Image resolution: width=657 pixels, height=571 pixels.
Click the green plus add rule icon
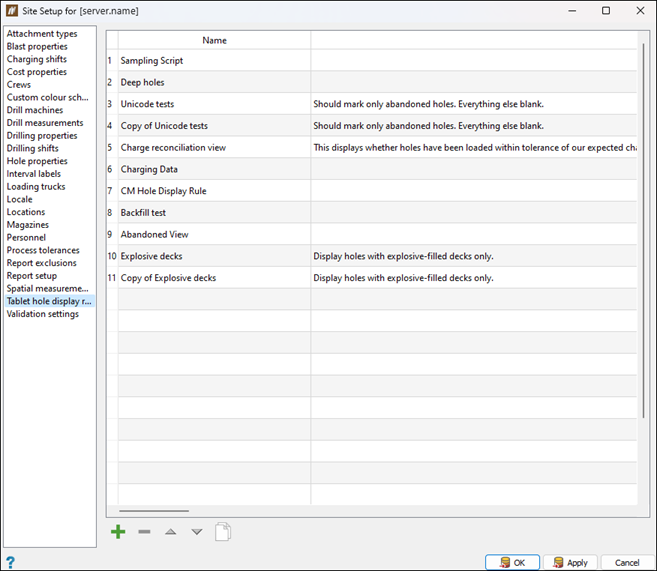118,532
